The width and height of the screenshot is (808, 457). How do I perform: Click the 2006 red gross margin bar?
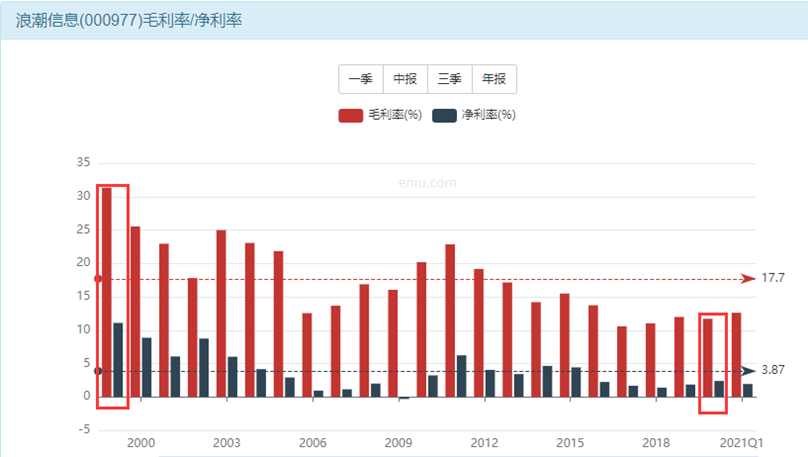pos(307,355)
